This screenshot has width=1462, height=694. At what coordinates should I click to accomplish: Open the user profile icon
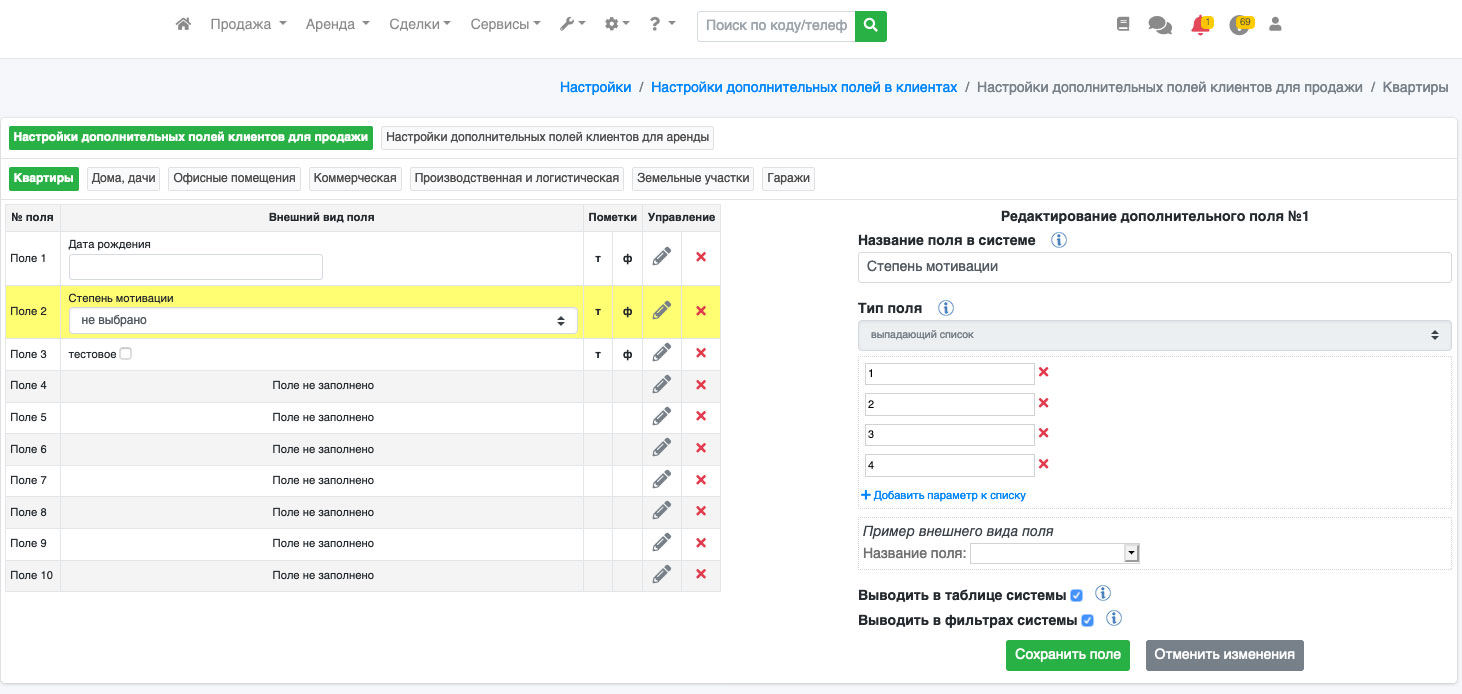(1275, 25)
